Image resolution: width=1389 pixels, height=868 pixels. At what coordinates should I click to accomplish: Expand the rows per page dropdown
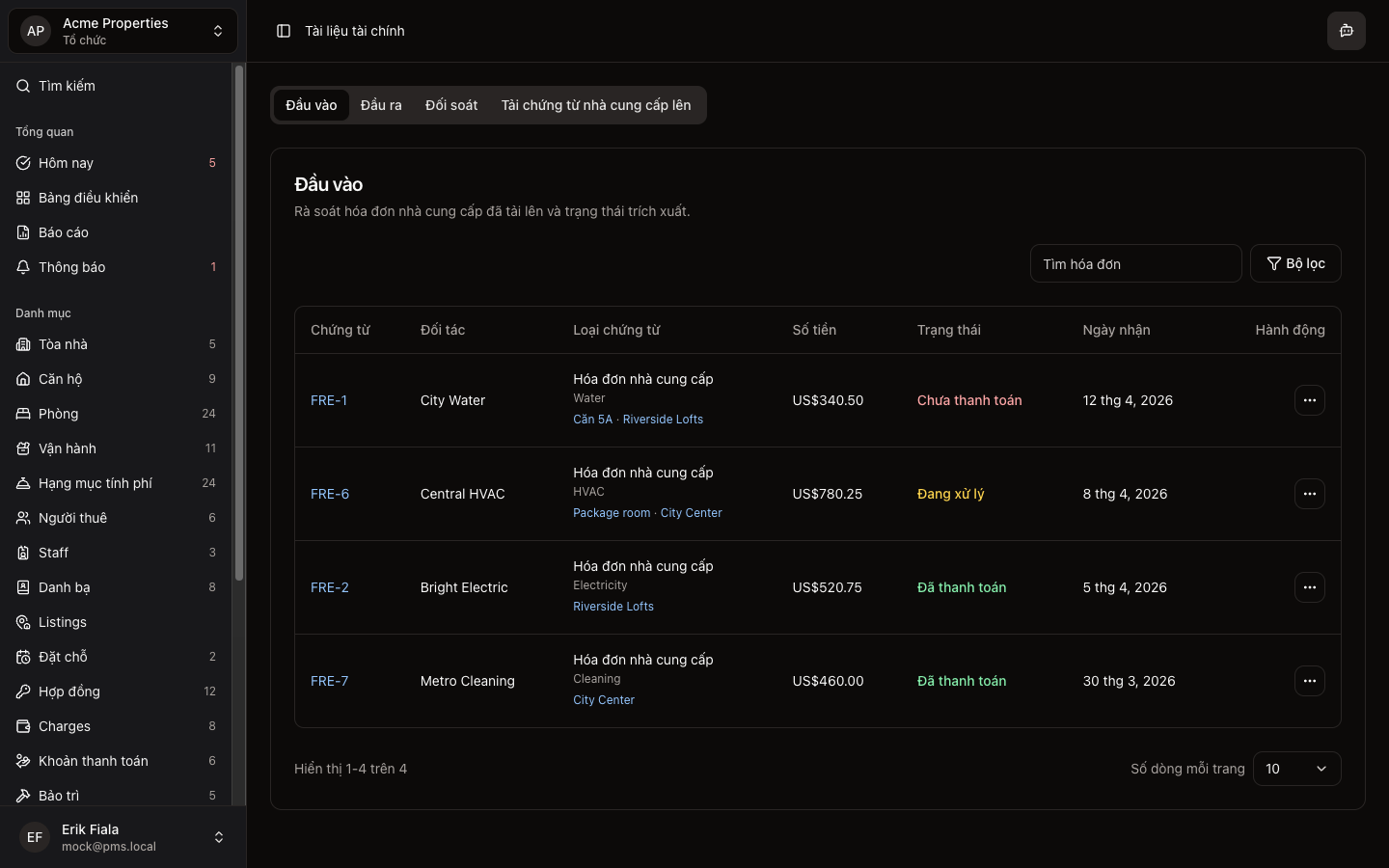(1296, 769)
